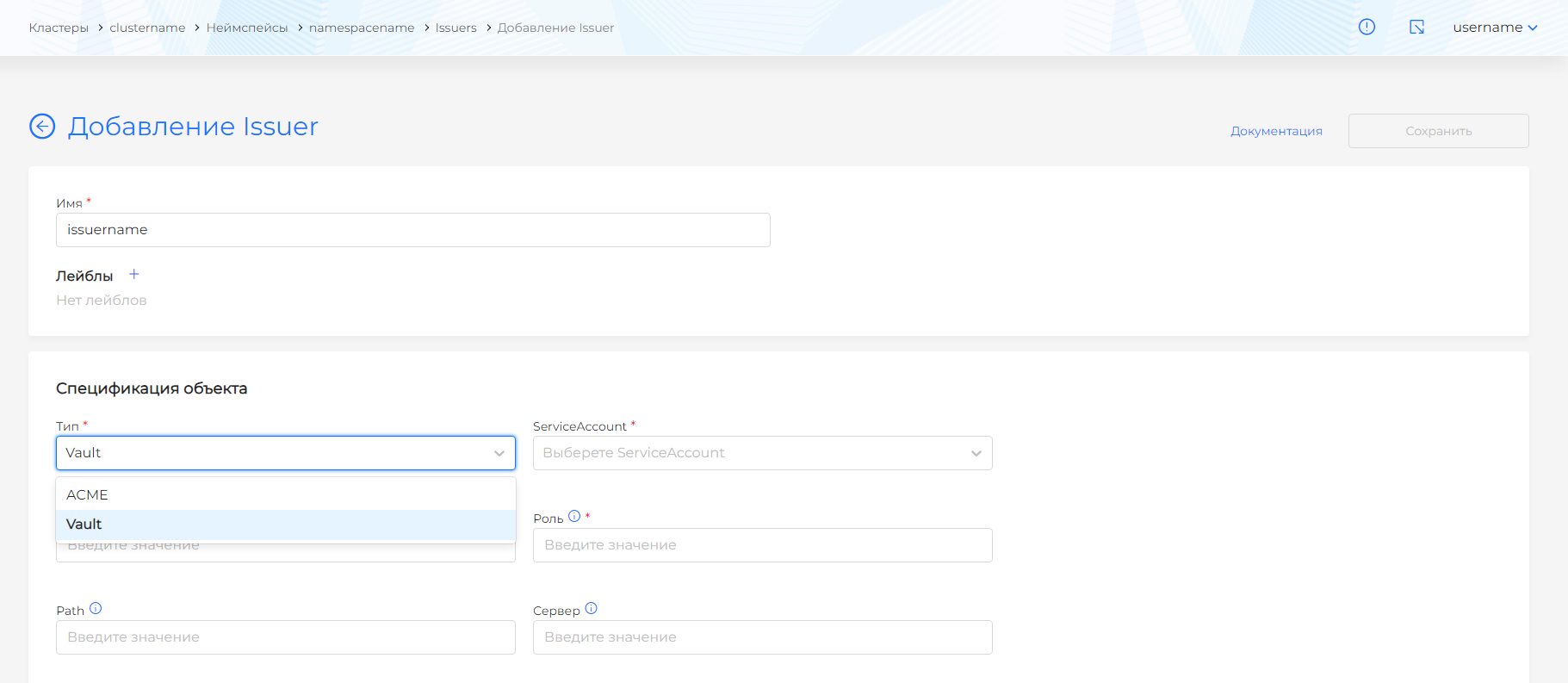Navigate to clustername breadcrumb
The image size is (1568, 683).
(x=147, y=28)
